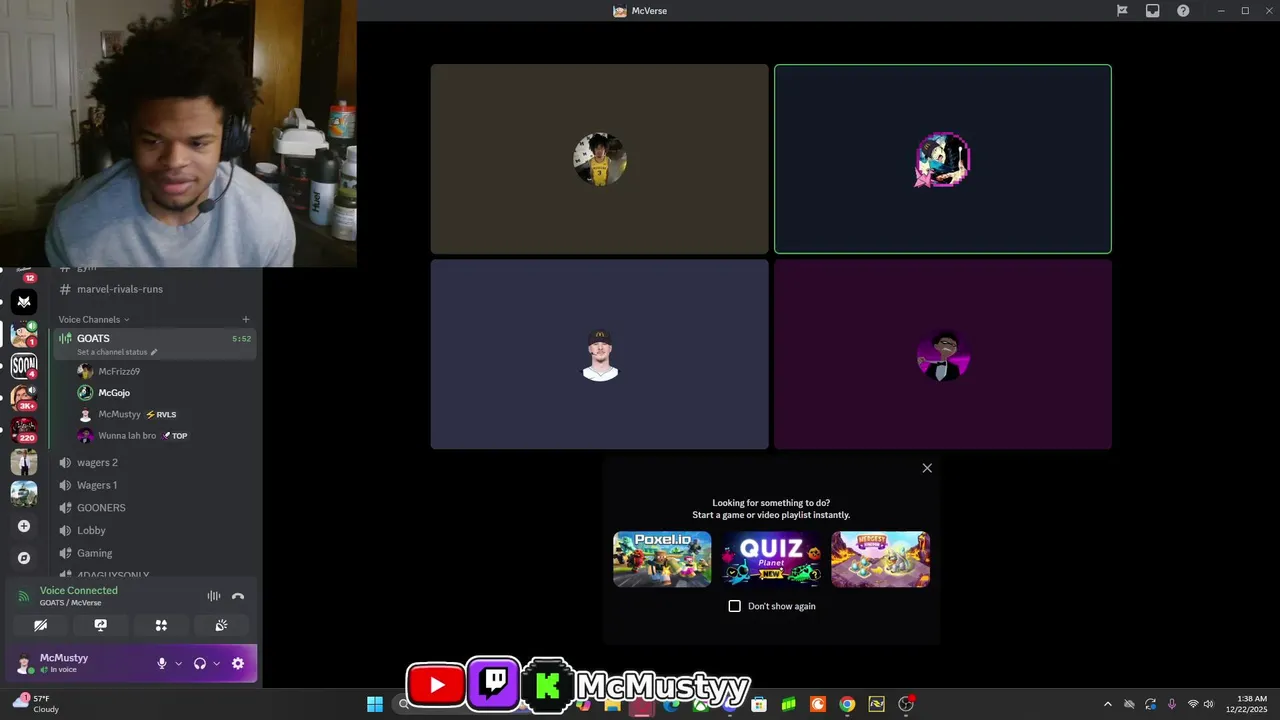
Task: Open the weather widget showing 57°F
Action: click(35, 704)
